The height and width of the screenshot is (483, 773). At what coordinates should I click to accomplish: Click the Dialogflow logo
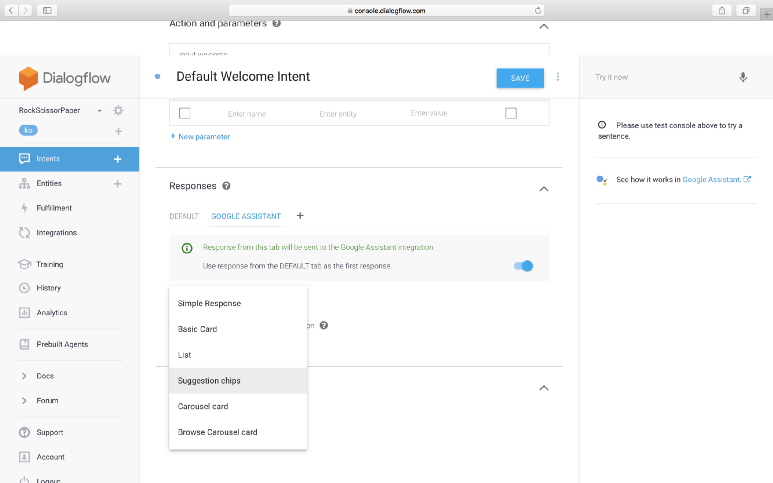tap(65, 78)
